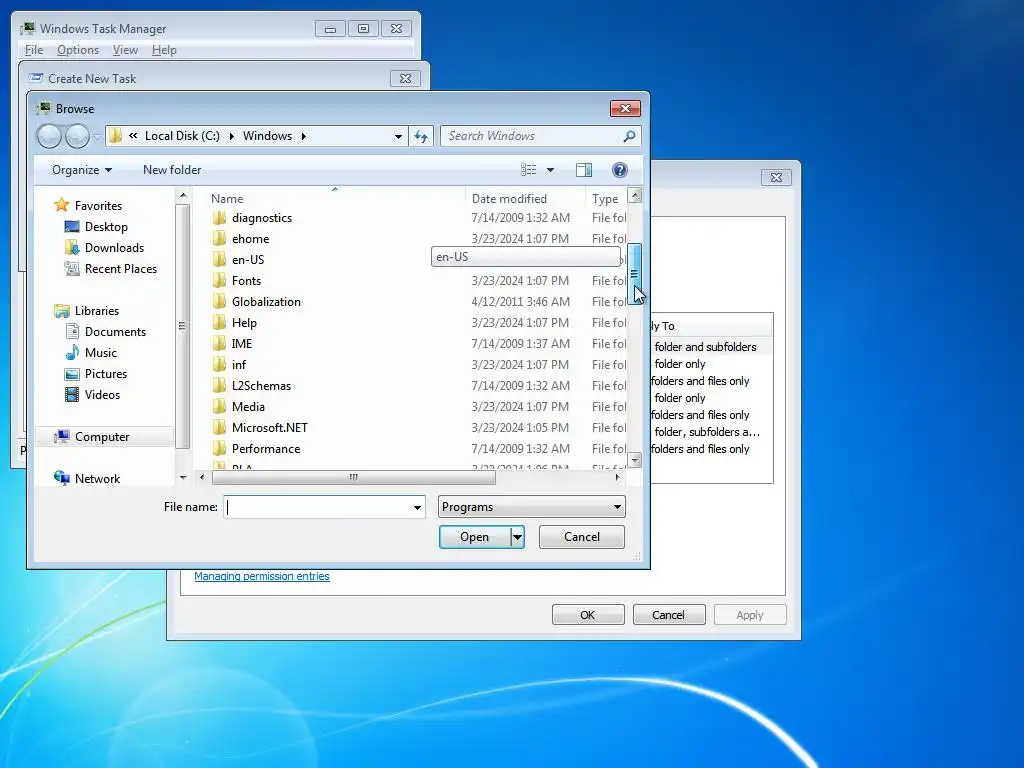
Task: Expand arrow after Local Disk (C:) breadcrumb
Action: tap(231, 136)
